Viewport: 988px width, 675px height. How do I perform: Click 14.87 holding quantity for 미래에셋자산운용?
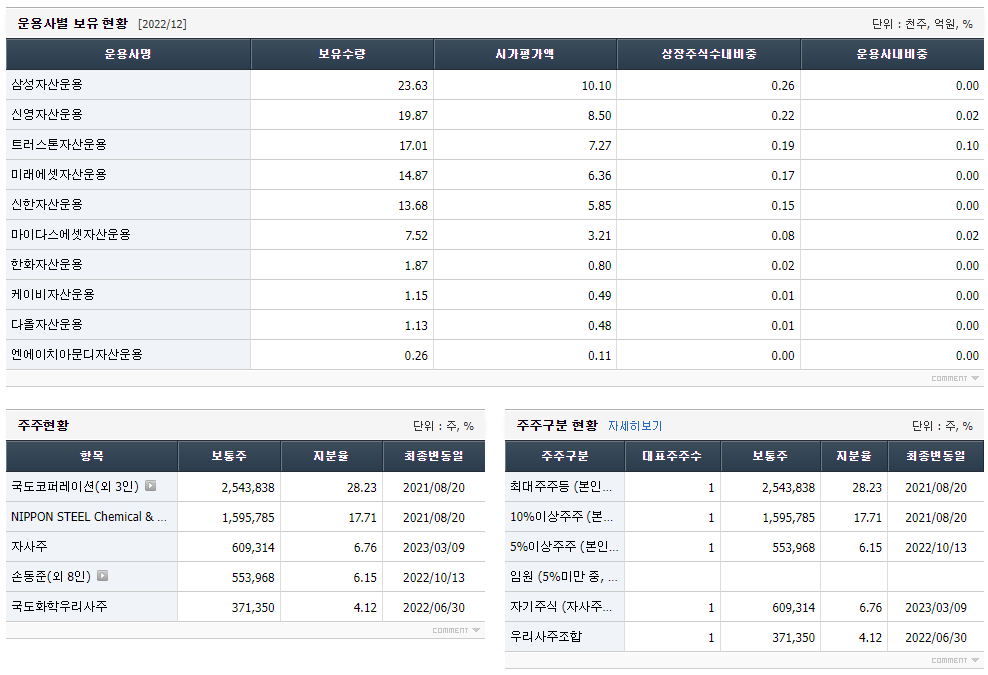point(413,176)
